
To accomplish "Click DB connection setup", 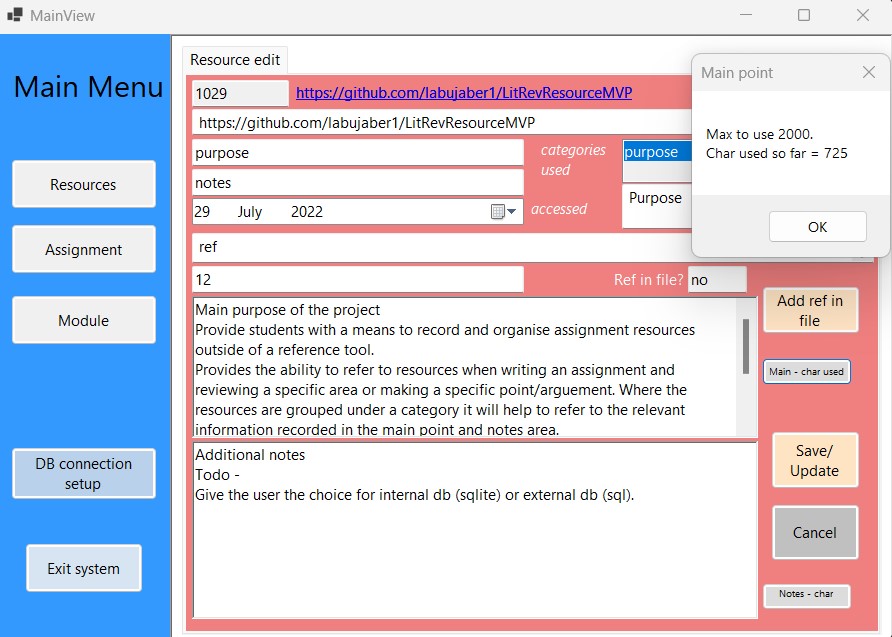I will point(83,473).
